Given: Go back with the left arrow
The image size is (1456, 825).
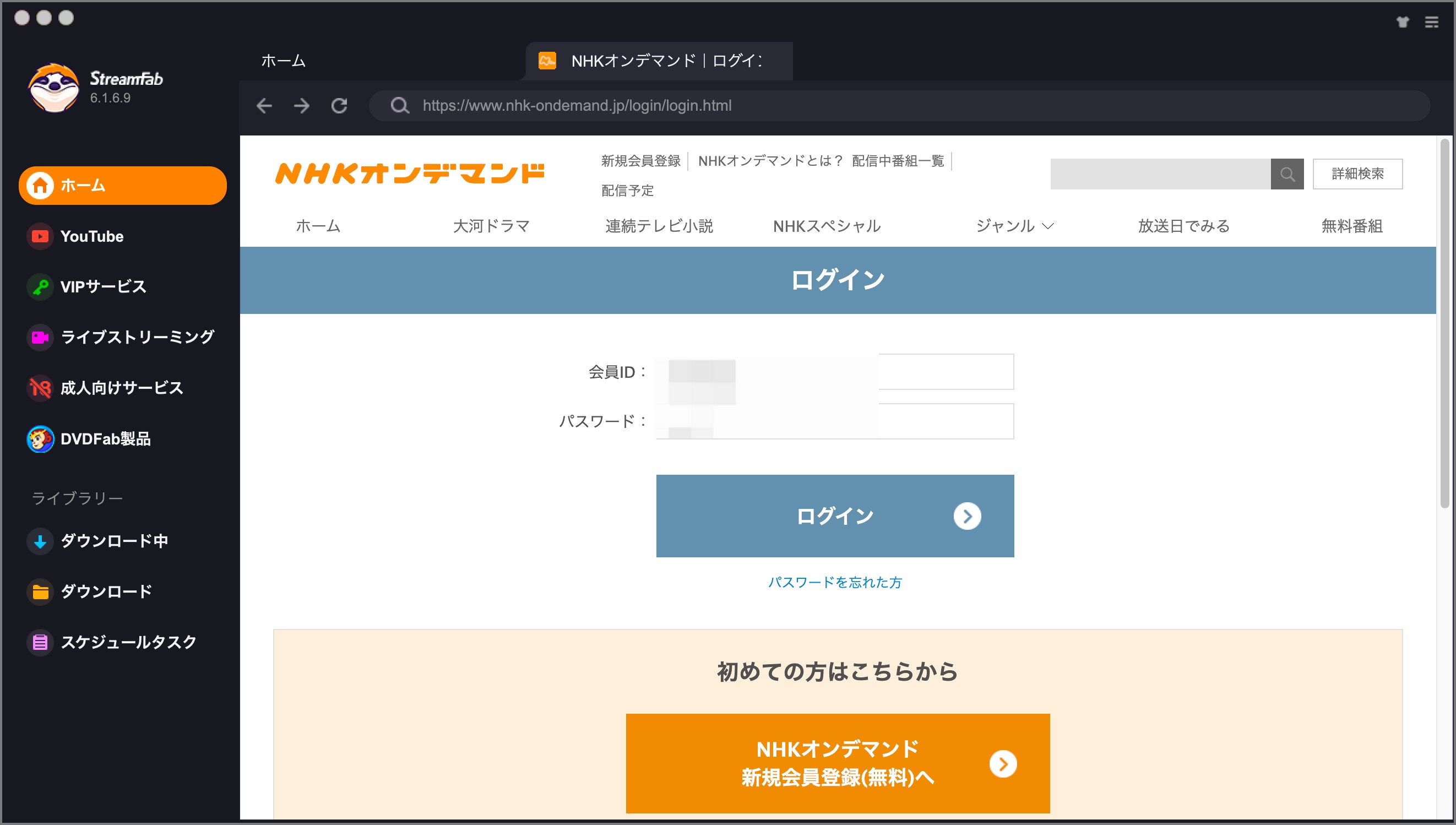Looking at the screenshot, I should tap(264, 105).
